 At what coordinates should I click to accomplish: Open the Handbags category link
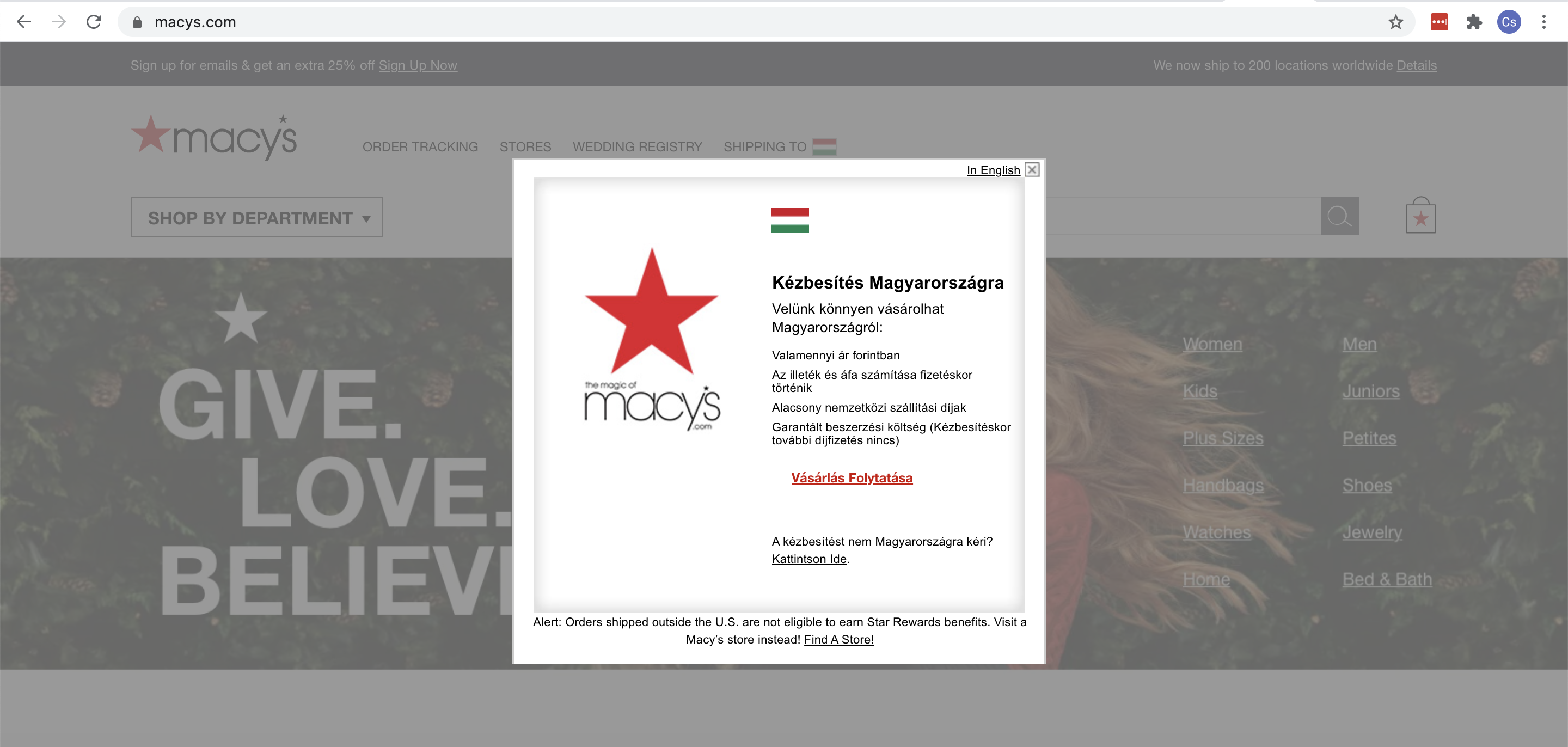pos(1223,485)
